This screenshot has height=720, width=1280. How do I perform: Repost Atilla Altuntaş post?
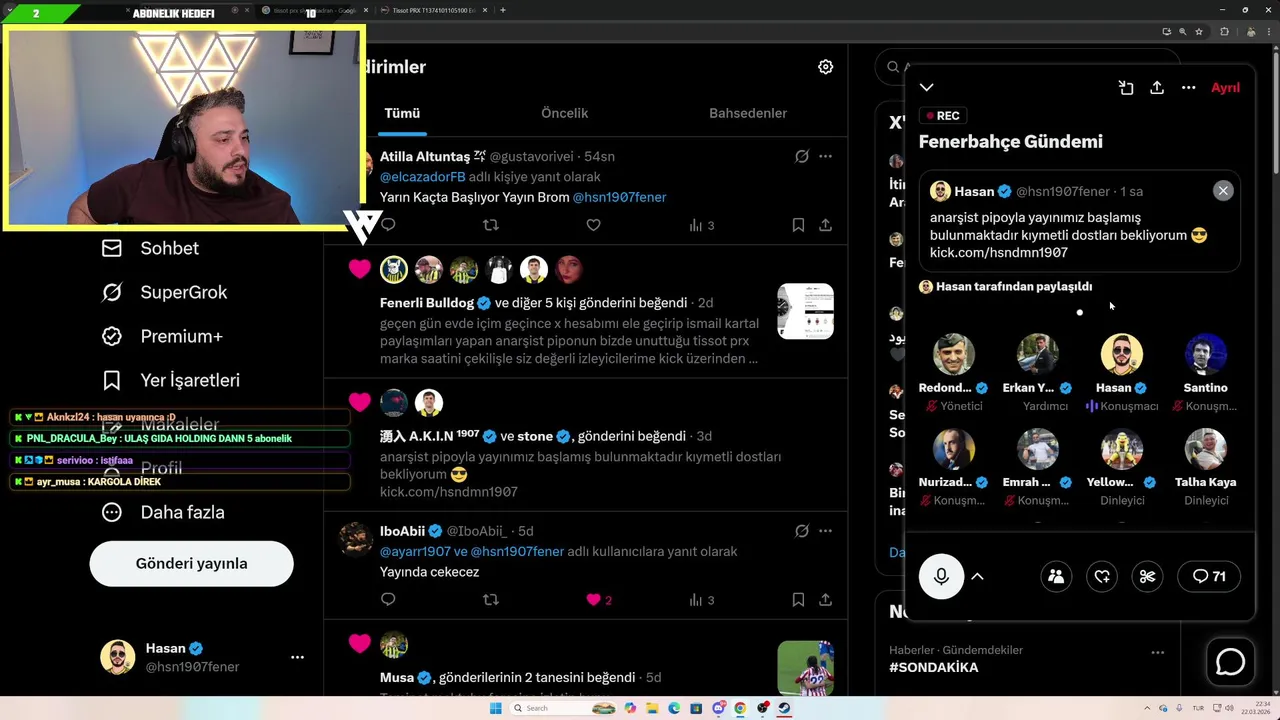(x=490, y=225)
